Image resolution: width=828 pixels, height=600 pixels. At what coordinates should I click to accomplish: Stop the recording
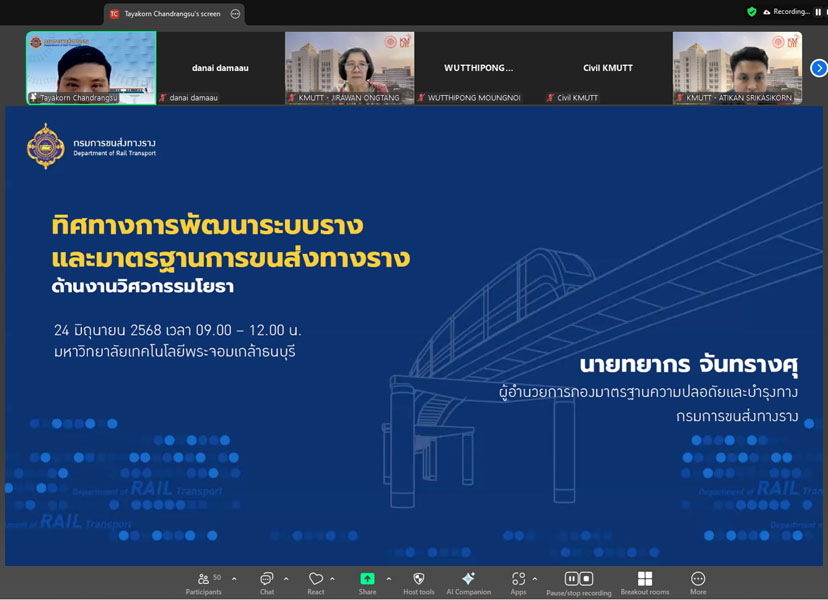pyautogui.click(x=586, y=579)
